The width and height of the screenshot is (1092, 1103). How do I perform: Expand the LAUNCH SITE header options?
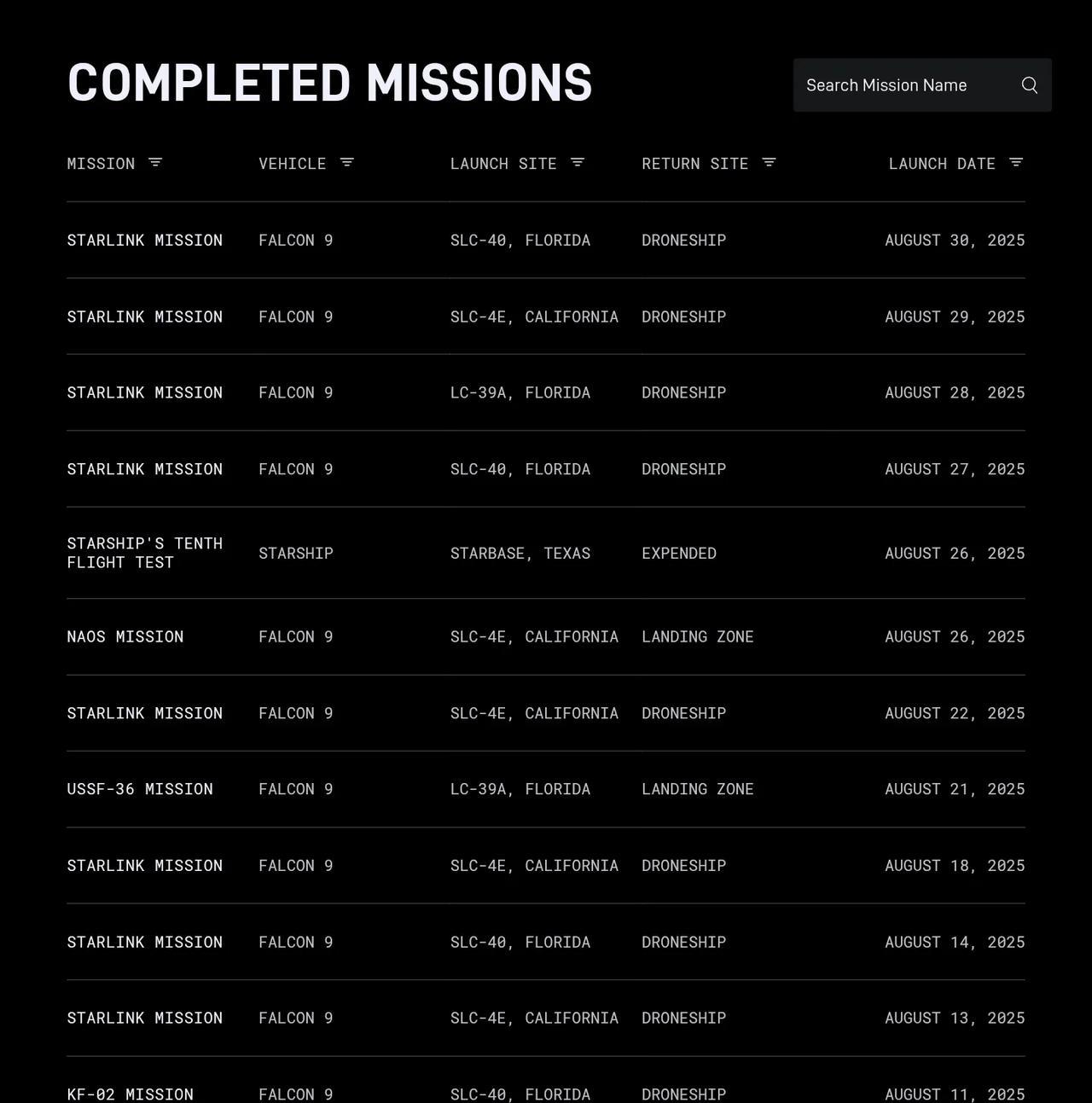point(503,164)
